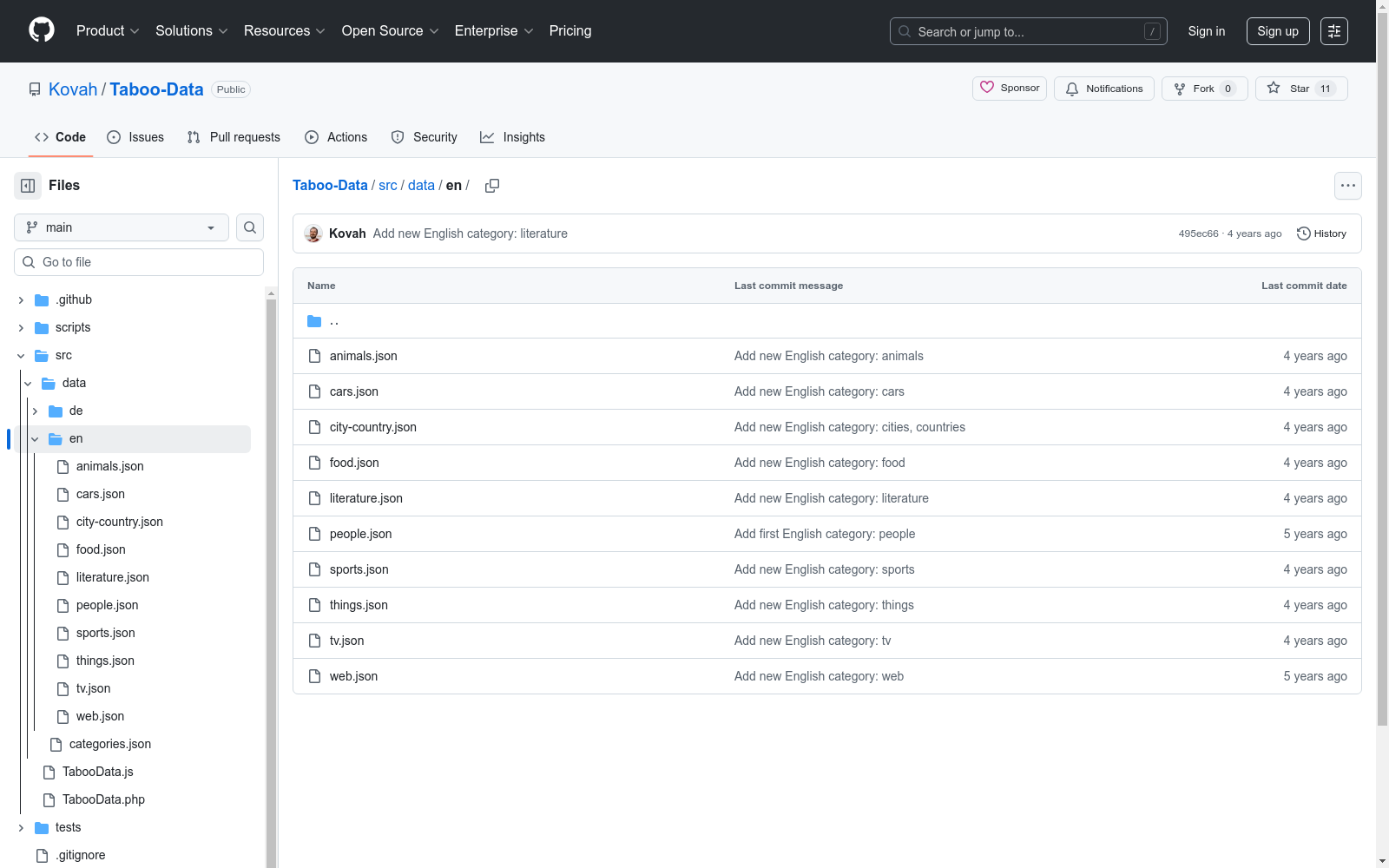
Task: Click the search files magnifier button
Action: tap(250, 227)
